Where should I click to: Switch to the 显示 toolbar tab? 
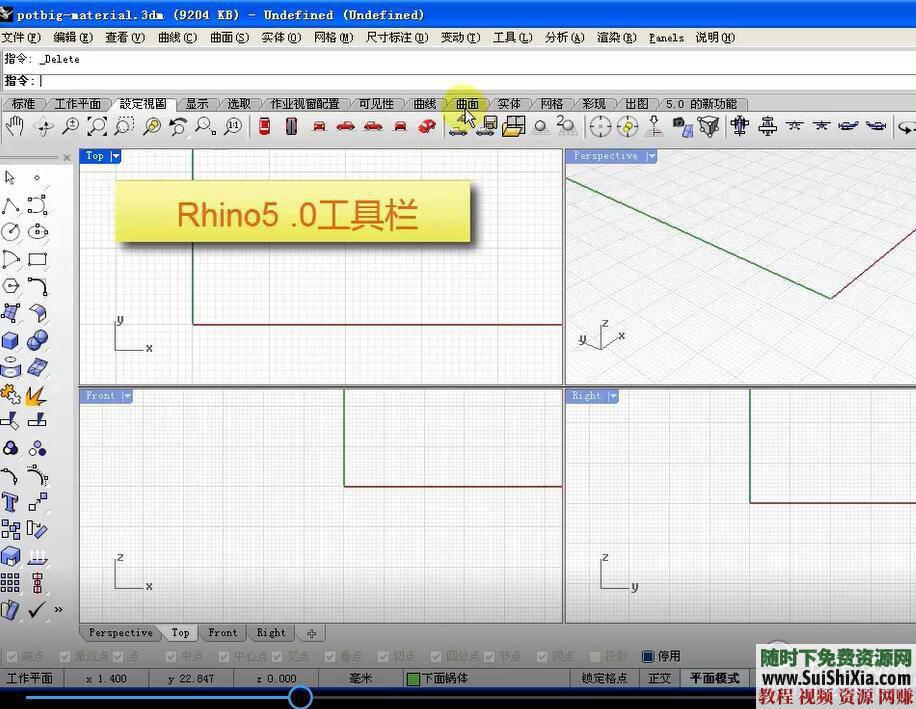[197, 103]
